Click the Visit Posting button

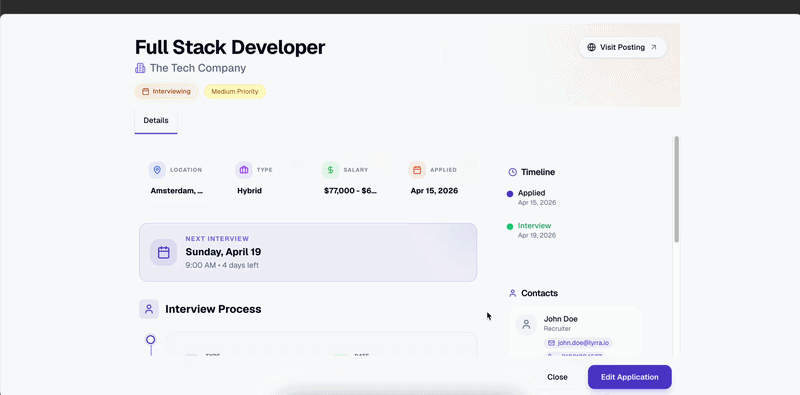[622, 47]
